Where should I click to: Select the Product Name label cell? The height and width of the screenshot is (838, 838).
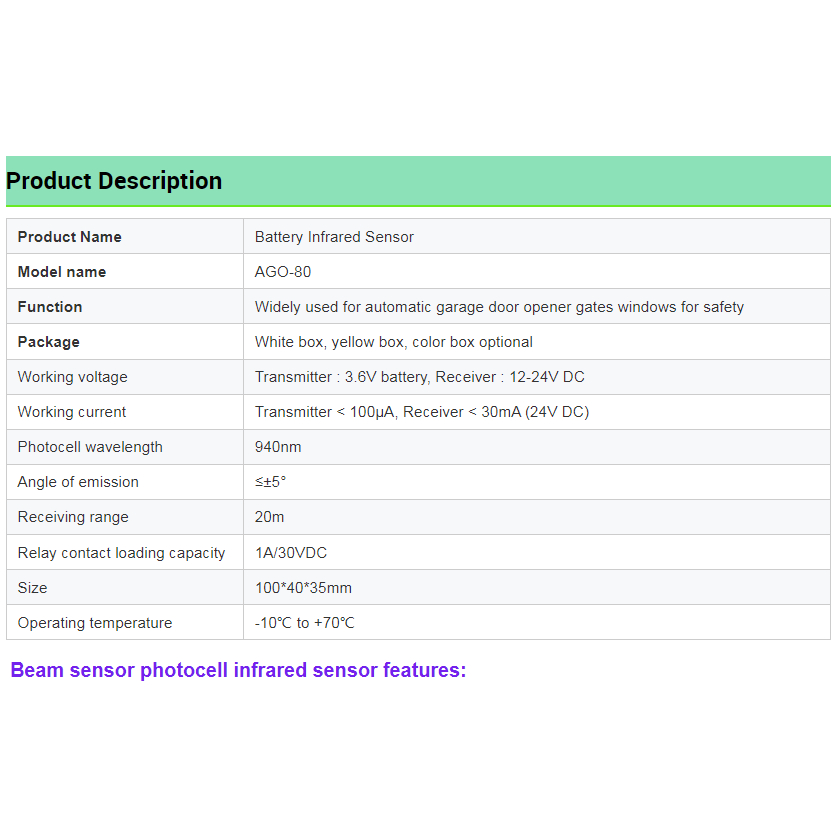[x=125, y=236]
